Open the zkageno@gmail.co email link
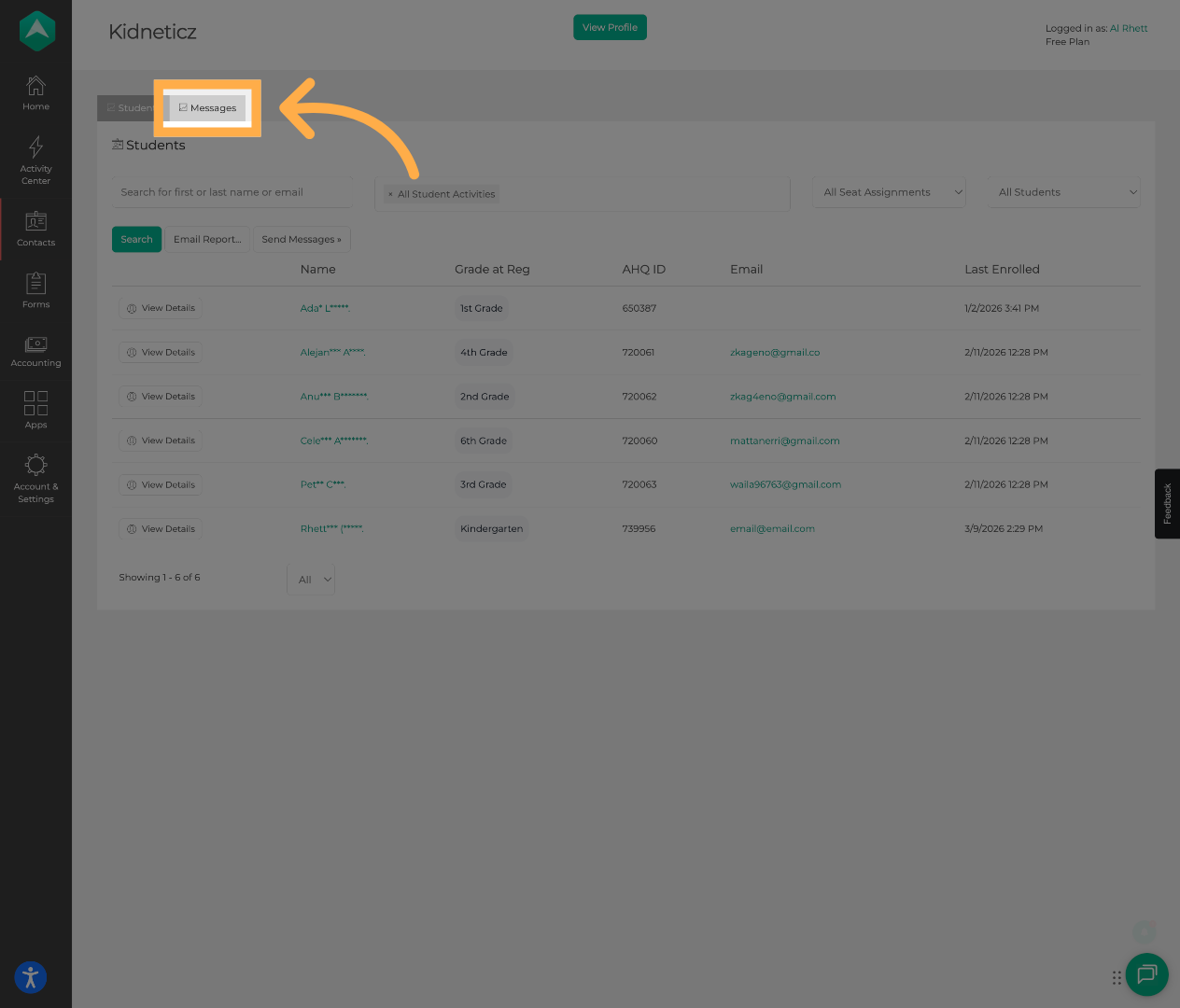The height and width of the screenshot is (1008, 1180). click(x=774, y=353)
